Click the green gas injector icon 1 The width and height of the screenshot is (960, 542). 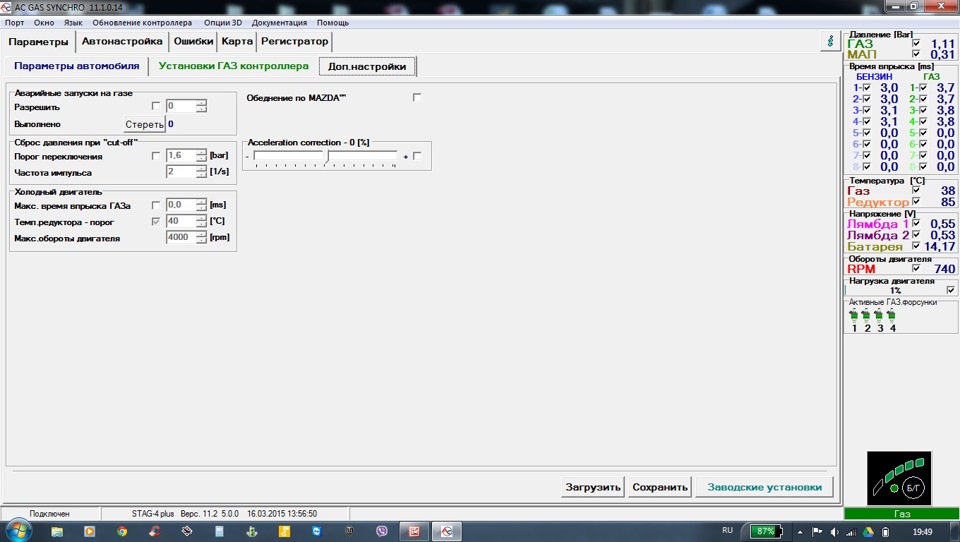[x=853, y=316]
